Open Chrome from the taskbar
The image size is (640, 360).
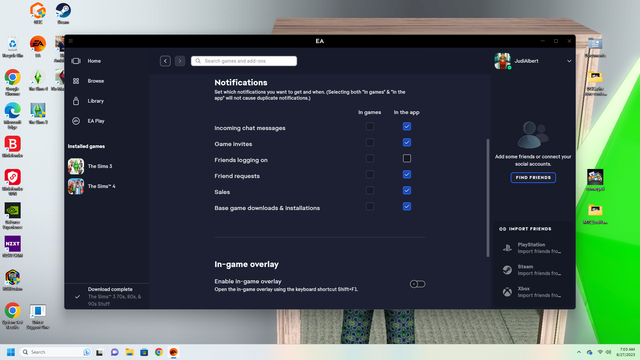click(159, 352)
